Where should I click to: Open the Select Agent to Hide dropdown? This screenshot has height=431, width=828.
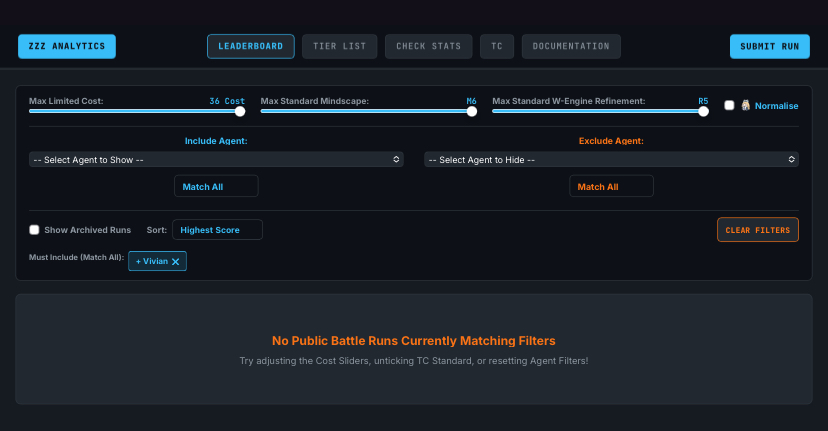[x=611, y=160]
